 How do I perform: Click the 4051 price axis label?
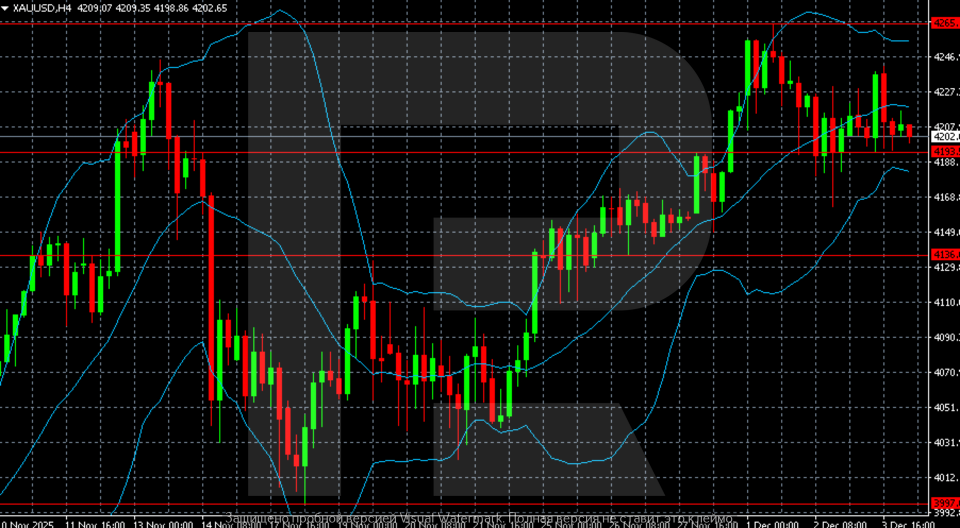coord(944,407)
